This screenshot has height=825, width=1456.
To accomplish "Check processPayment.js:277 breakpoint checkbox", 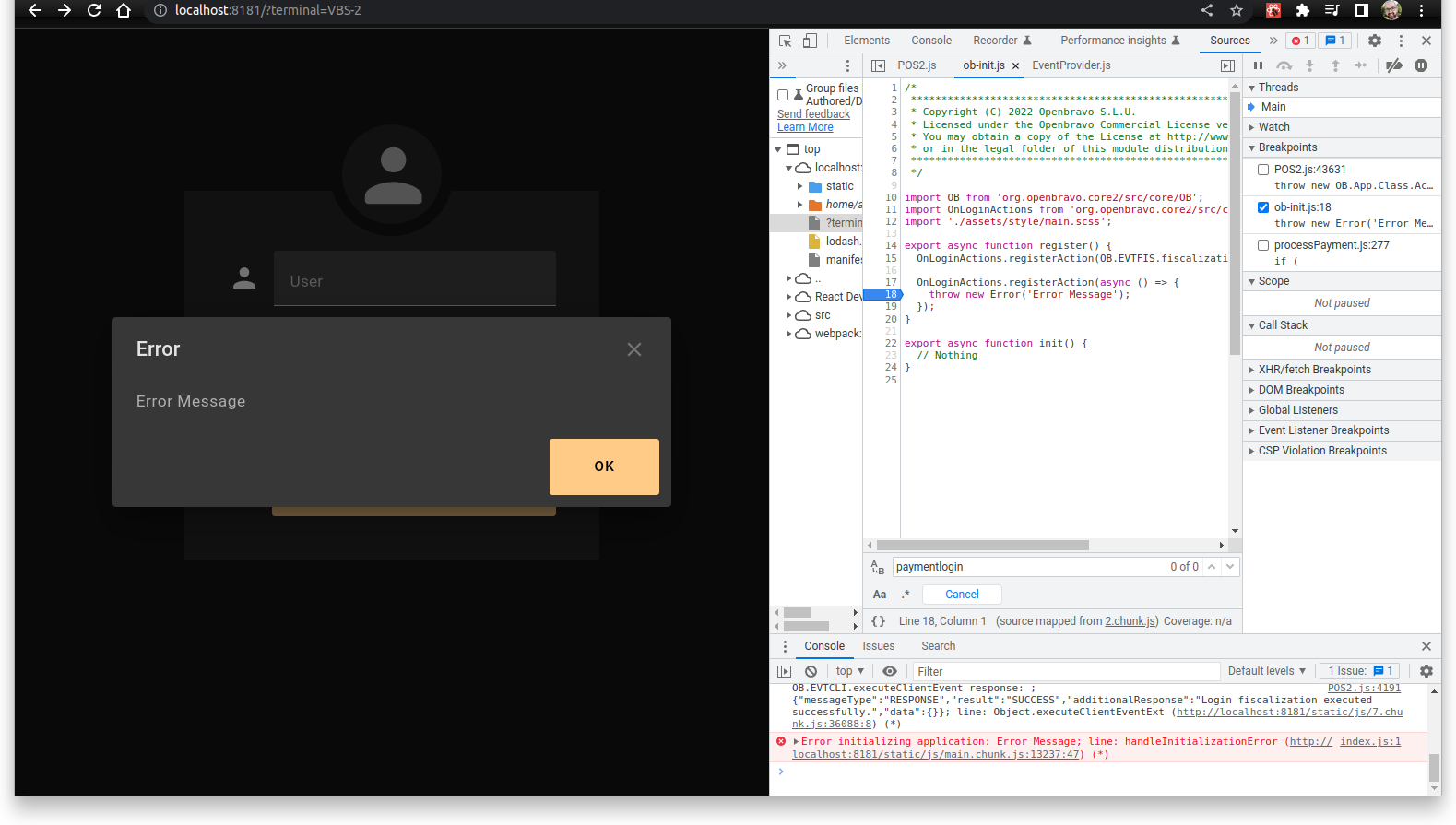I will (1263, 245).
